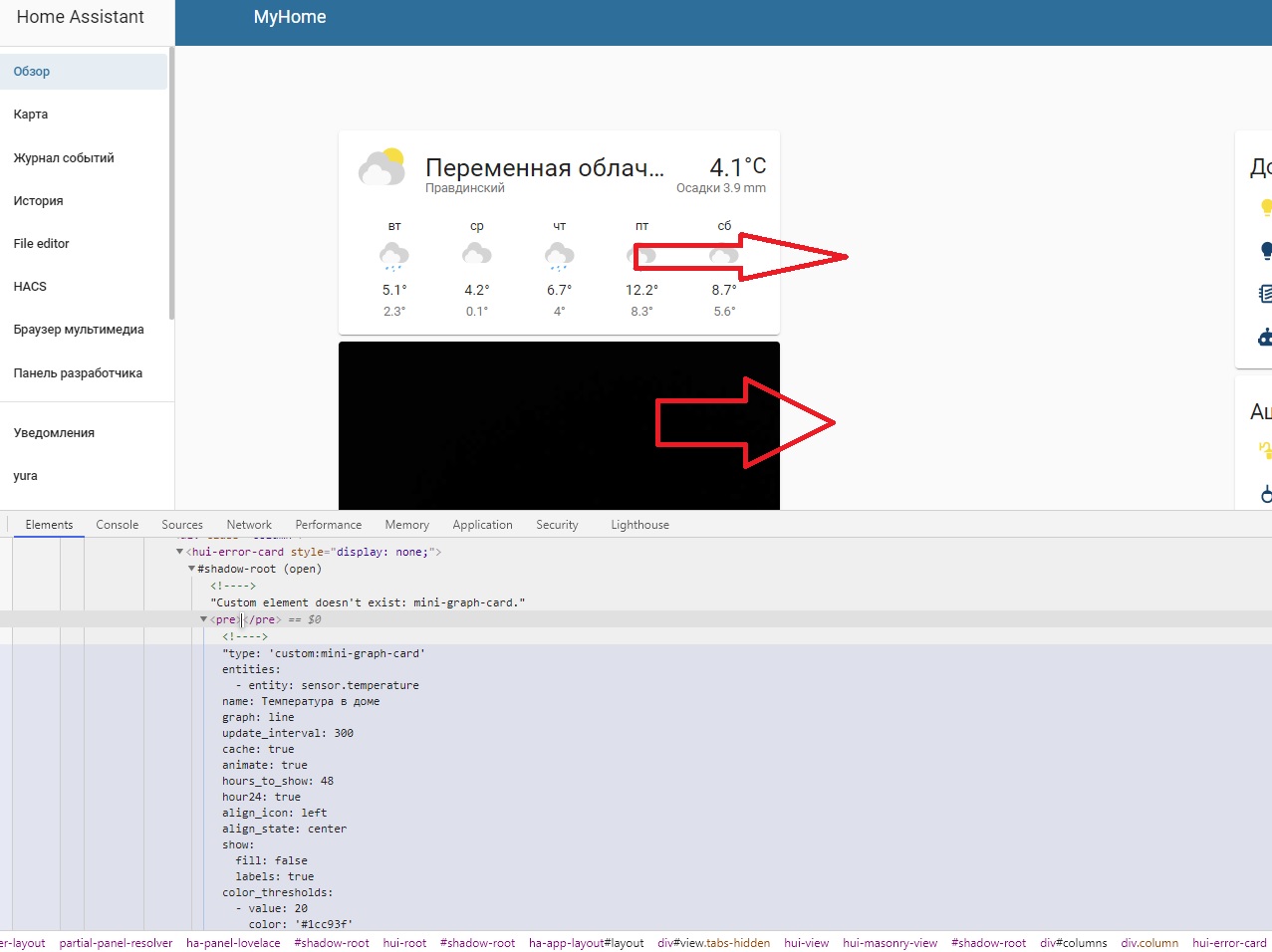Click the rainy forecast icon under чт
Image resolution: width=1272 pixels, height=952 pixels.
[x=560, y=257]
